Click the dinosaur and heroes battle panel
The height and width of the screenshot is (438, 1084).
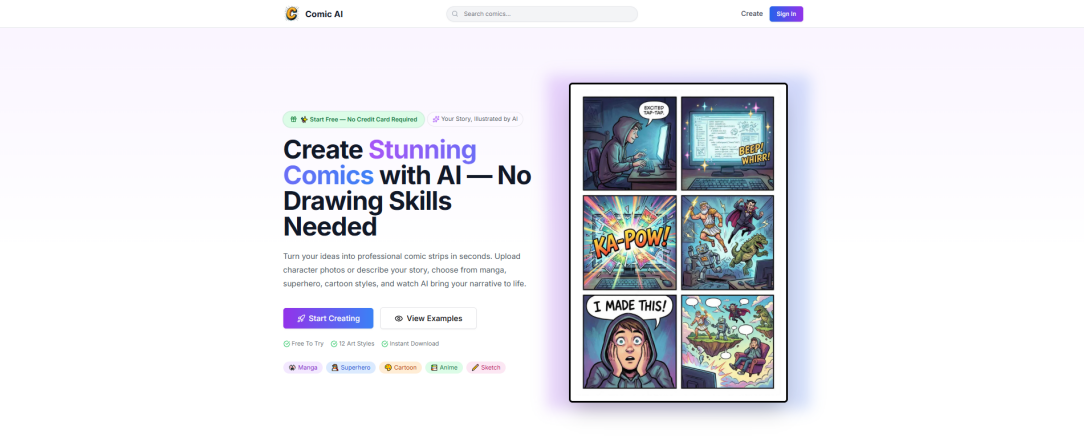click(x=727, y=242)
